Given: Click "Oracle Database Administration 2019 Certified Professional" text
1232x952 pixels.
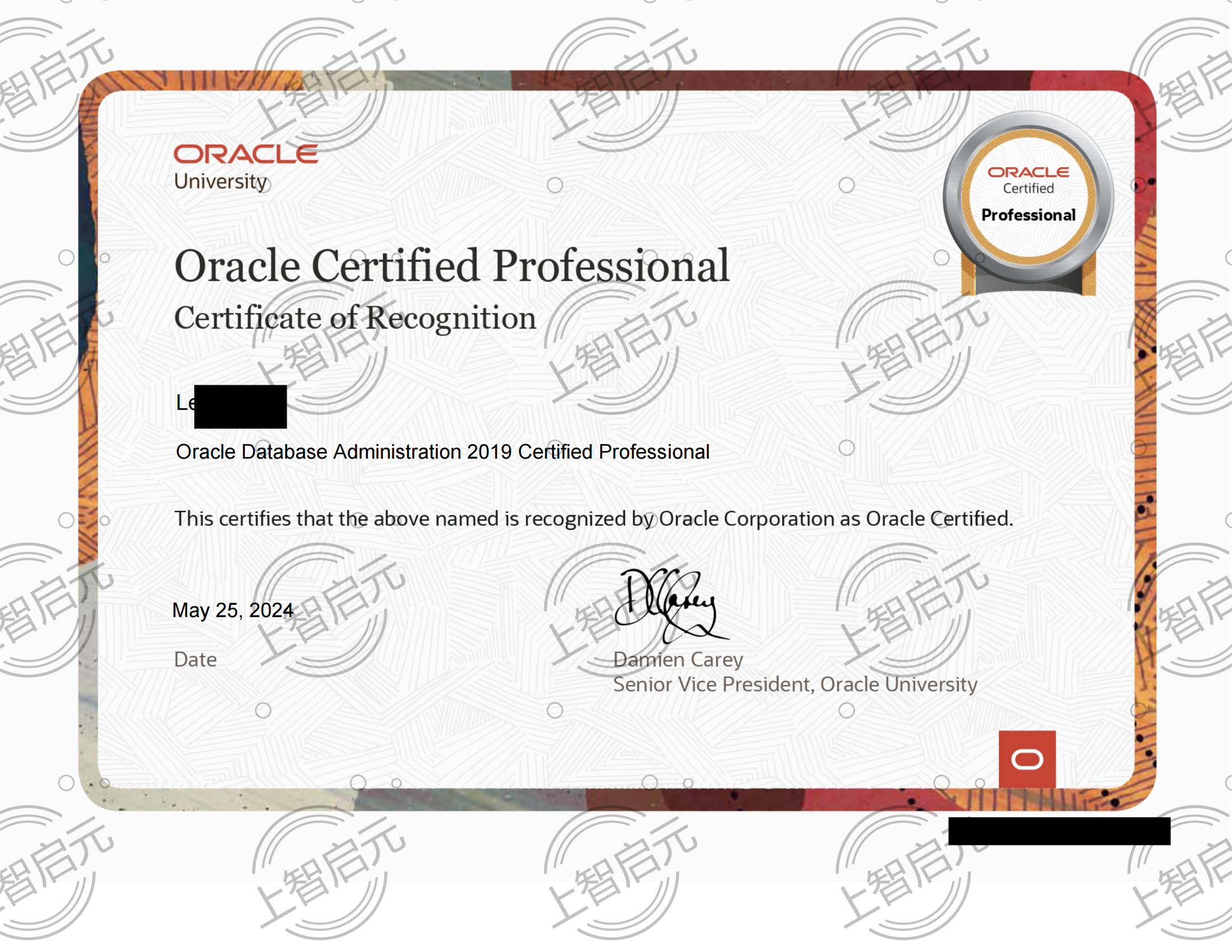Looking at the screenshot, I should click(x=442, y=452).
